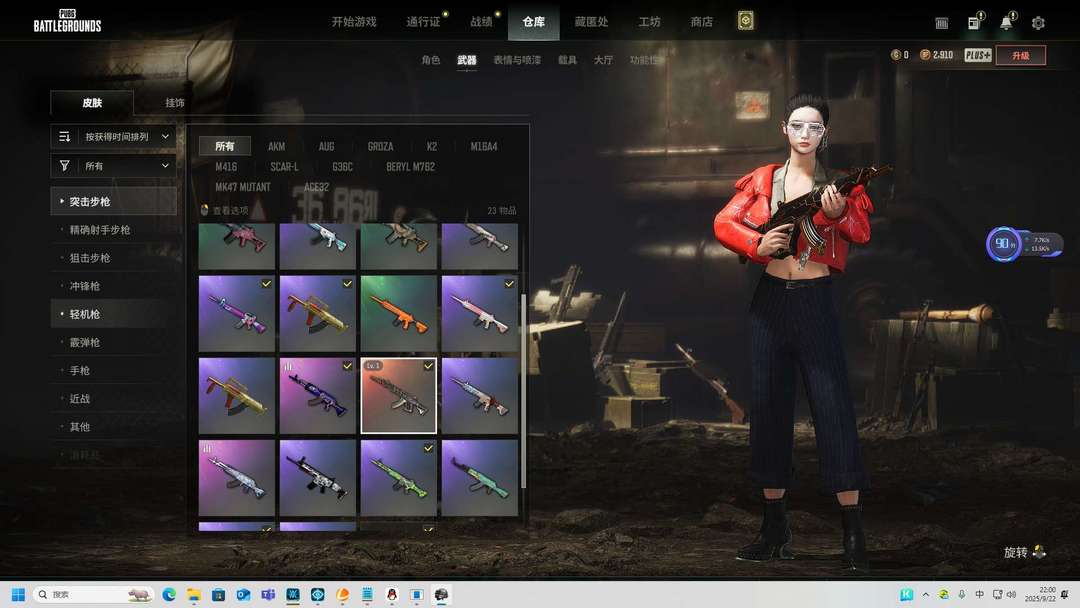This screenshot has height=608, width=1080.
Task: Click the PLUS badge icon
Action: 977,55
